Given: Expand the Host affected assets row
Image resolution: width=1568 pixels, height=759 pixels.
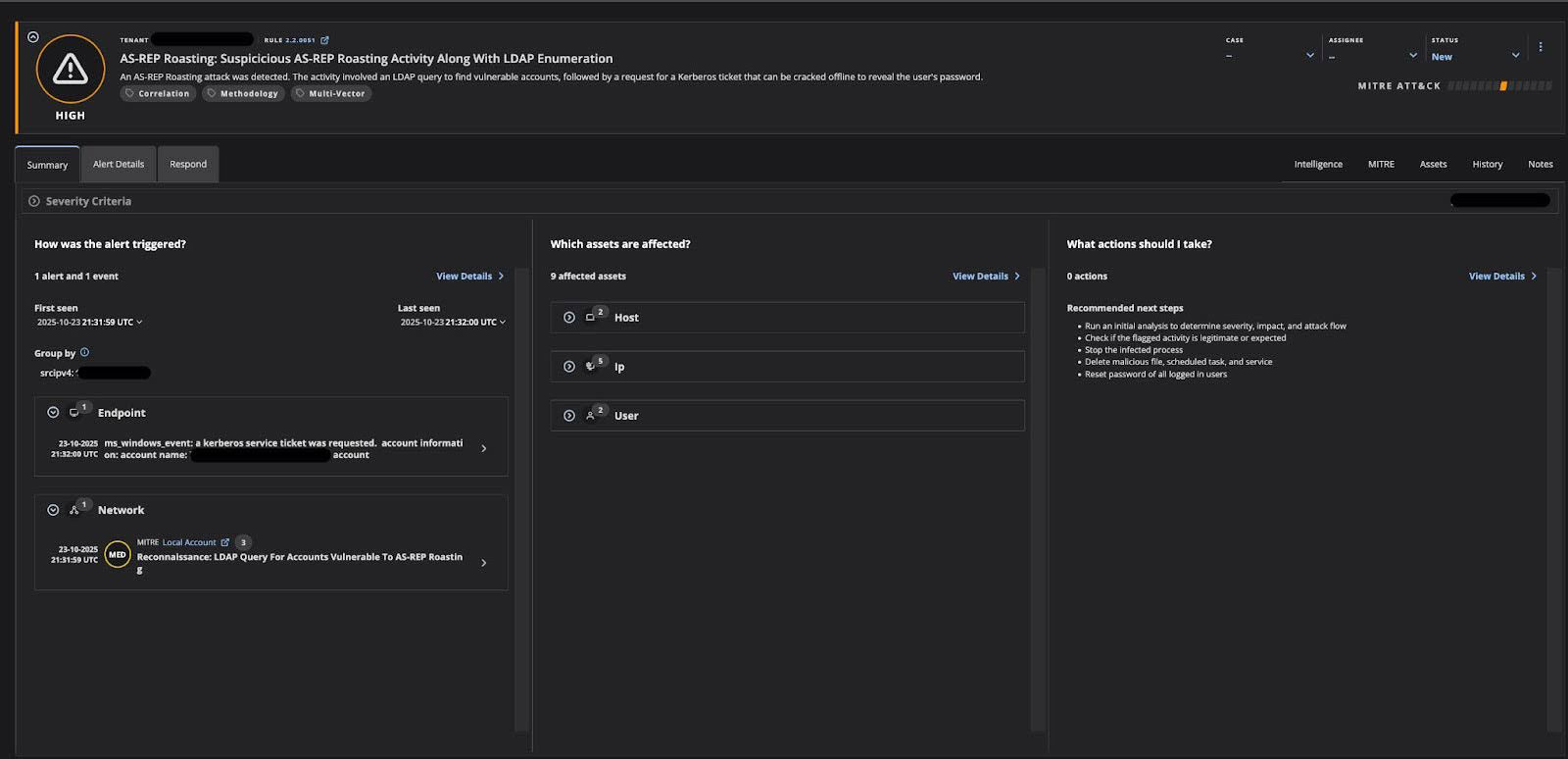Looking at the screenshot, I should tap(569, 318).
